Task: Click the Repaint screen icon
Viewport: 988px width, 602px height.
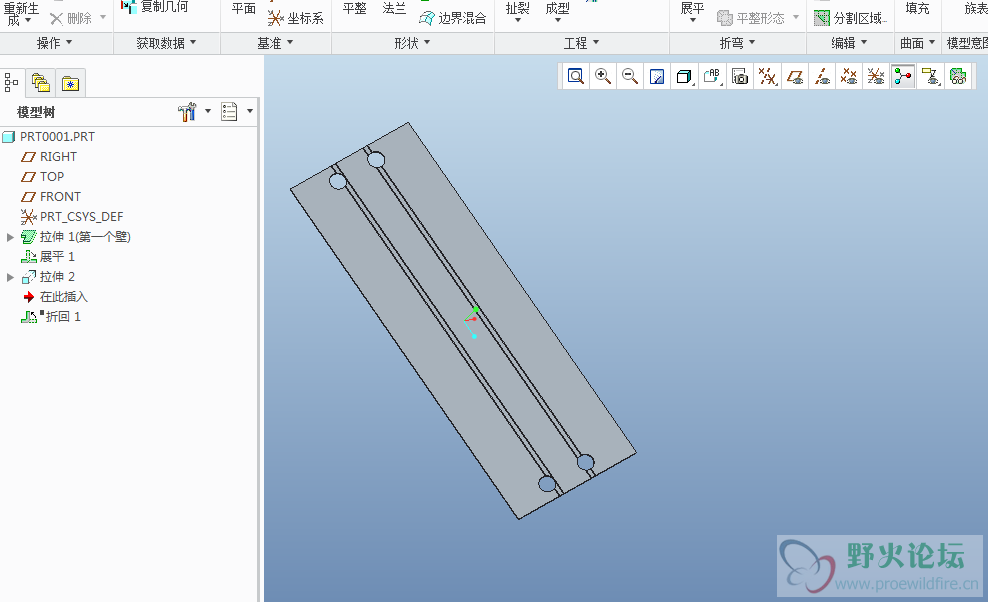Action: click(657, 77)
